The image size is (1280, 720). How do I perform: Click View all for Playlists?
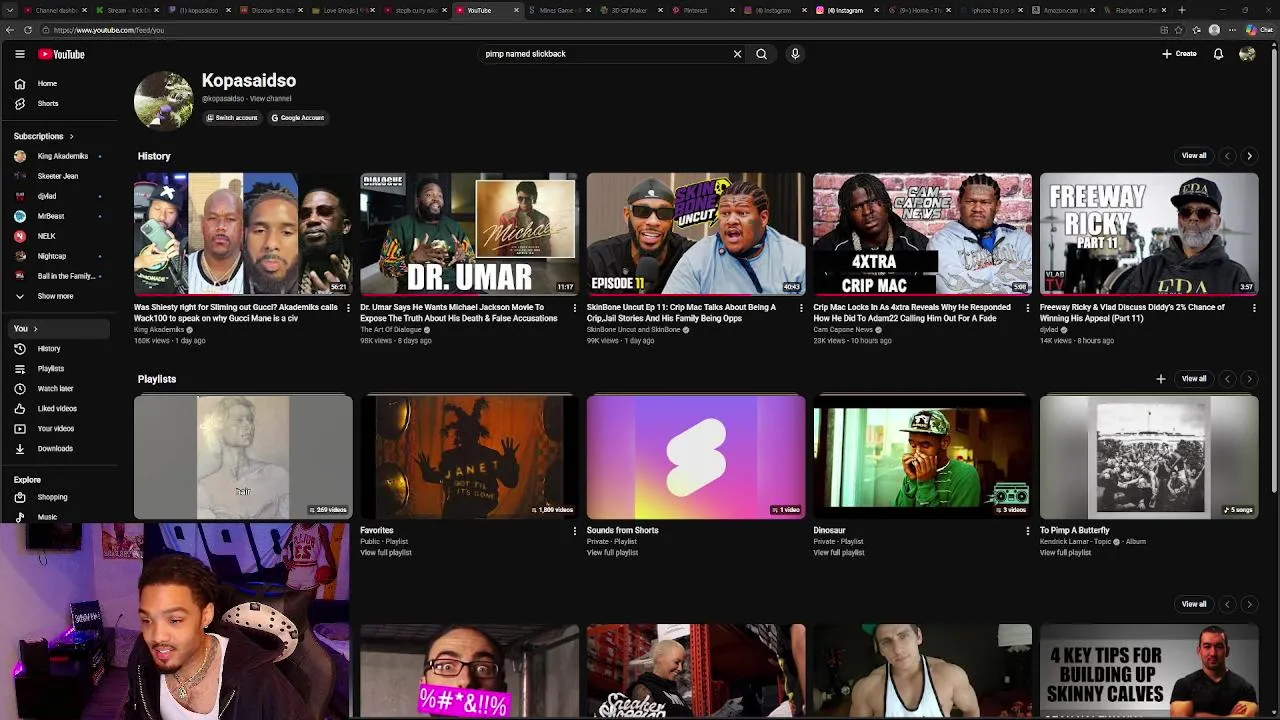click(x=1194, y=379)
